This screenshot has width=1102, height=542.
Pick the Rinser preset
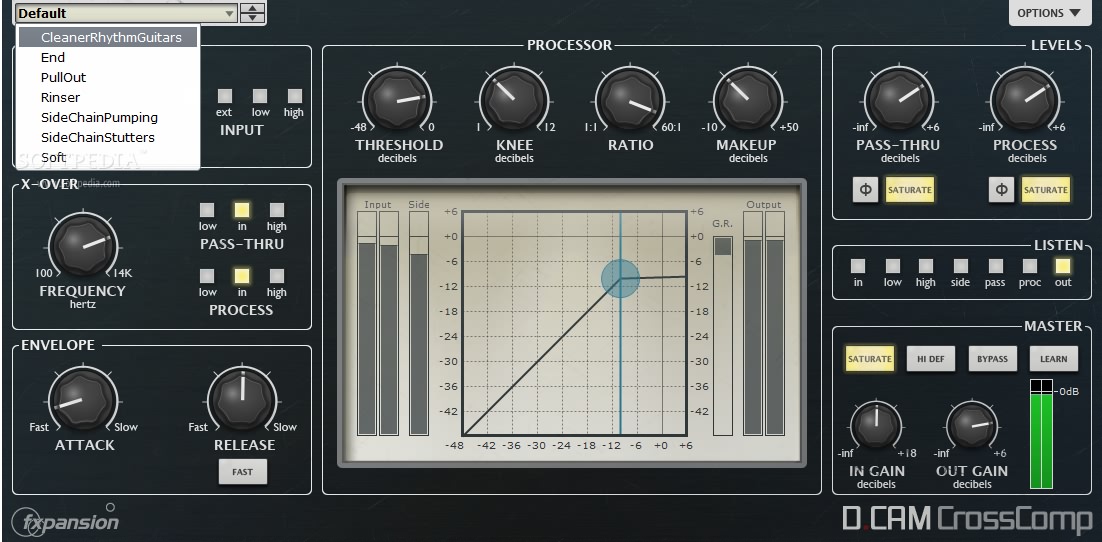[x=109, y=97]
